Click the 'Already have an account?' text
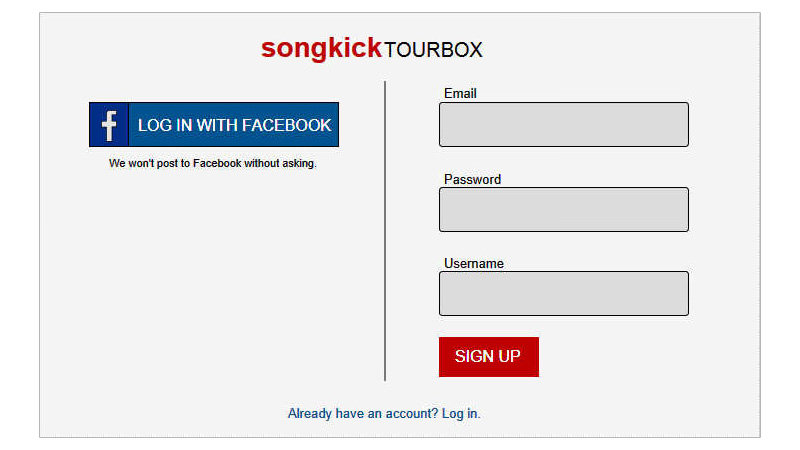The image size is (800, 450). click(362, 413)
